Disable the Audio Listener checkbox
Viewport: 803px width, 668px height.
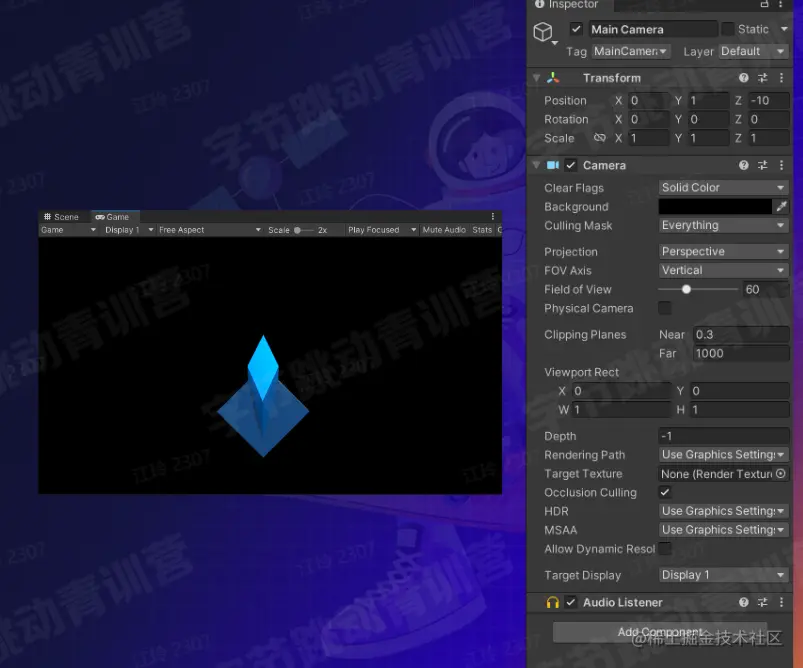pos(570,602)
